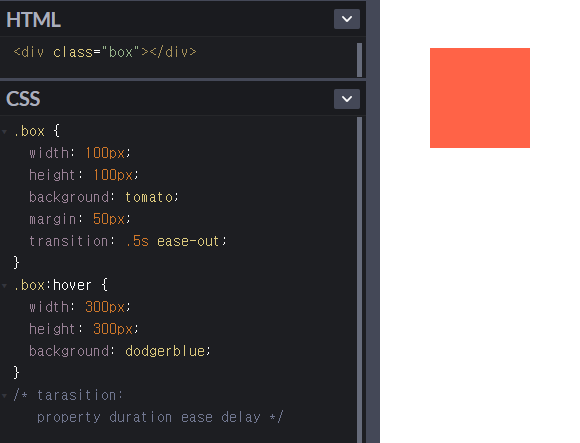The image size is (580, 443).
Task: Click the "background: tomato;" line
Action: coord(104,197)
